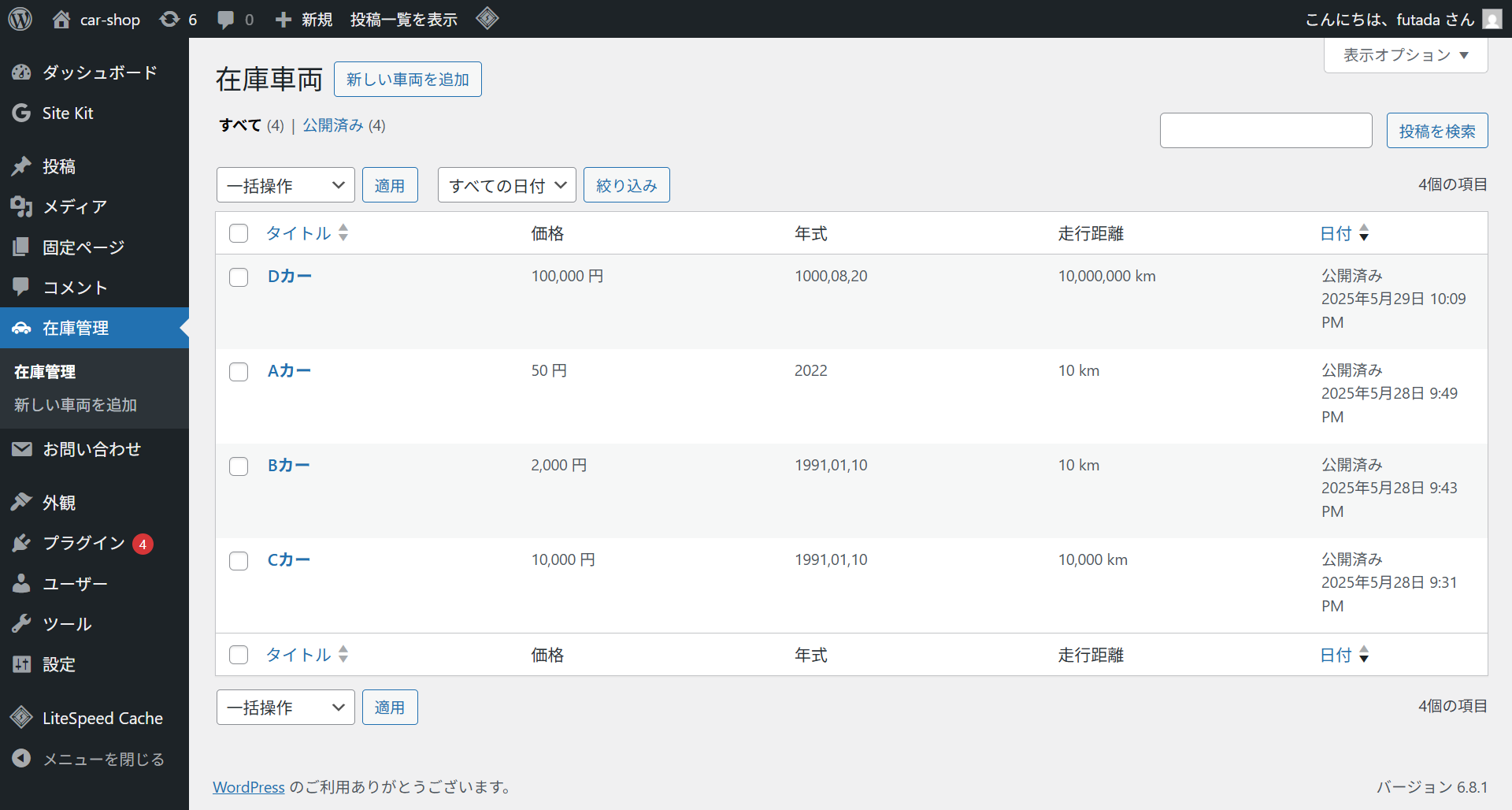Image resolution: width=1512 pixels, height=810 pixels.
Task: Expand the 表示オプション panel
Action: tap(1405, 55)
